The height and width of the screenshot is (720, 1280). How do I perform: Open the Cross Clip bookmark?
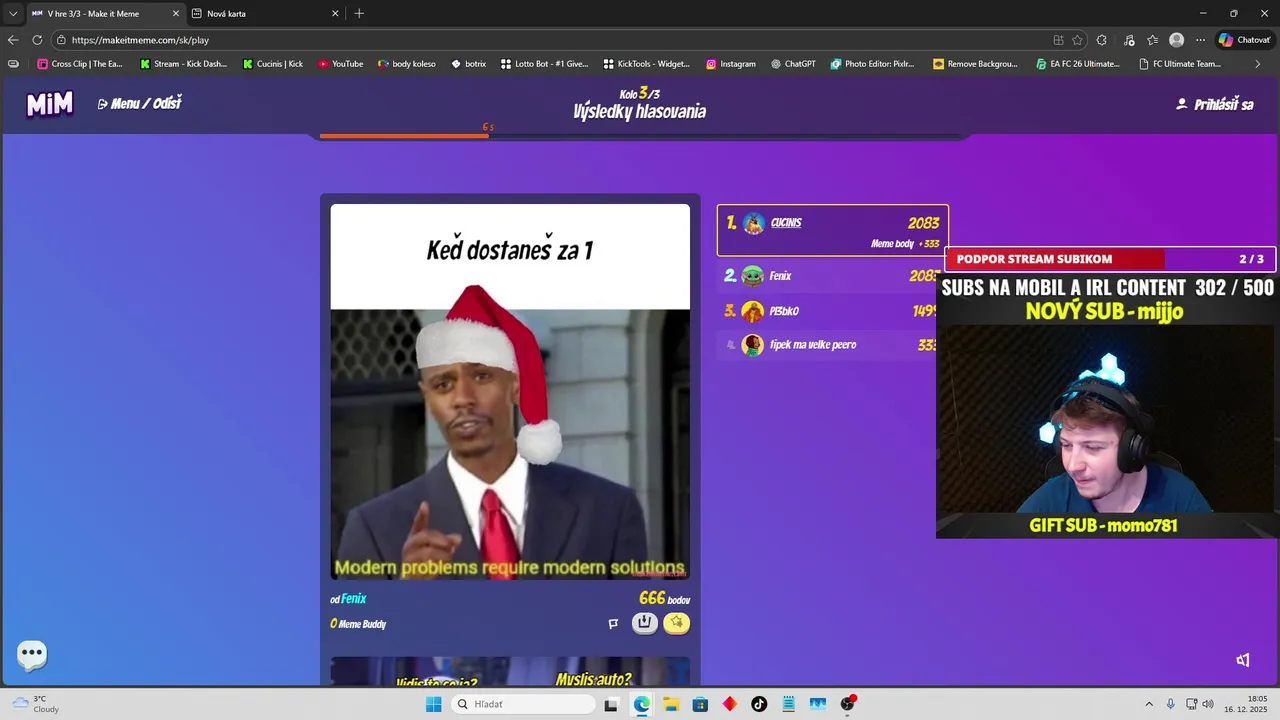pyautogui.click(x=81, y=64)
